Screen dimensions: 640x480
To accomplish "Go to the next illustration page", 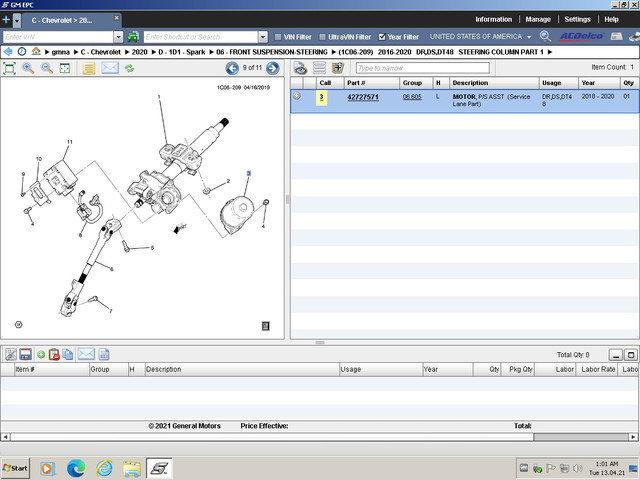I will point(272,68).
